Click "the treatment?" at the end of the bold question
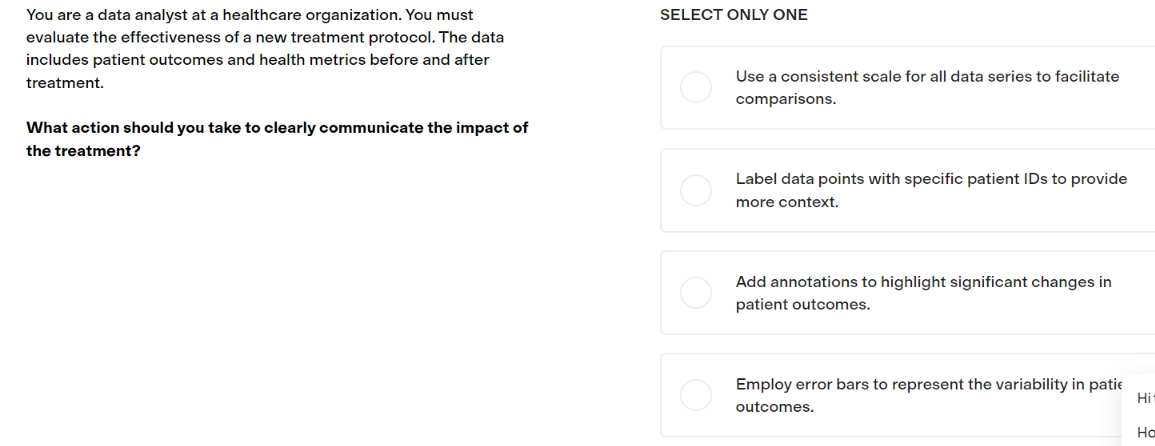Screen dimensions: 1155x446 tap(83, 150)
